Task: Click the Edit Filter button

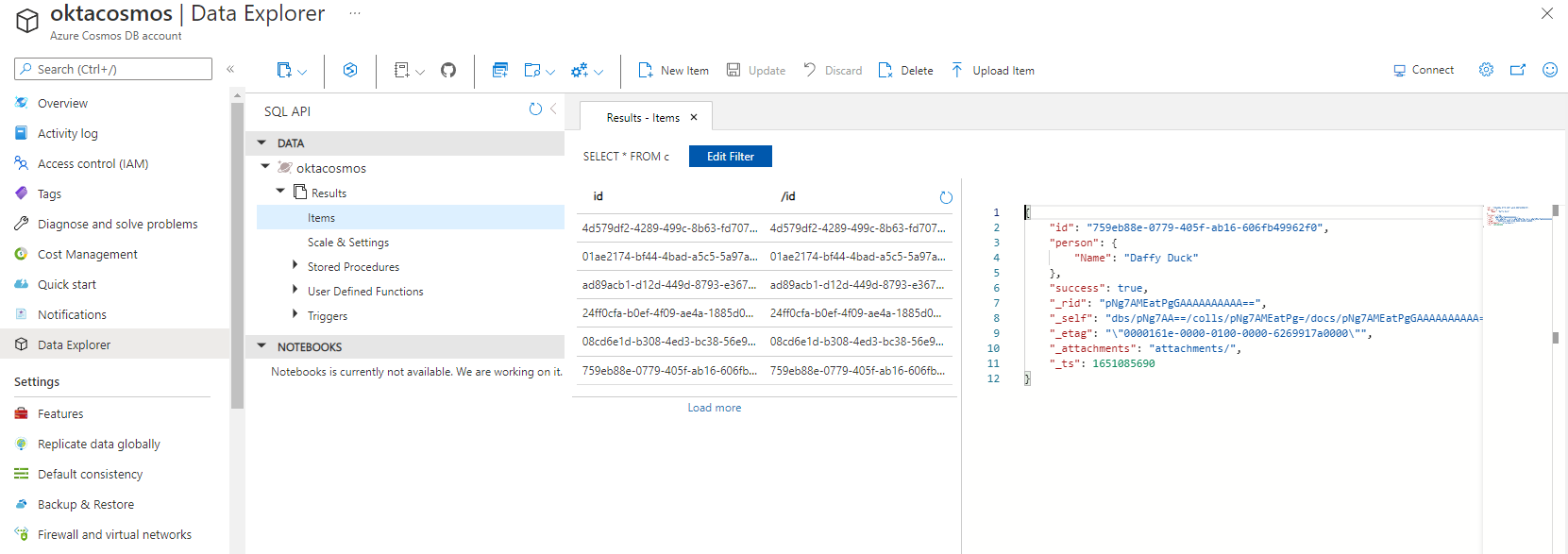Action: pyautogui.click(x=730, y=157)
